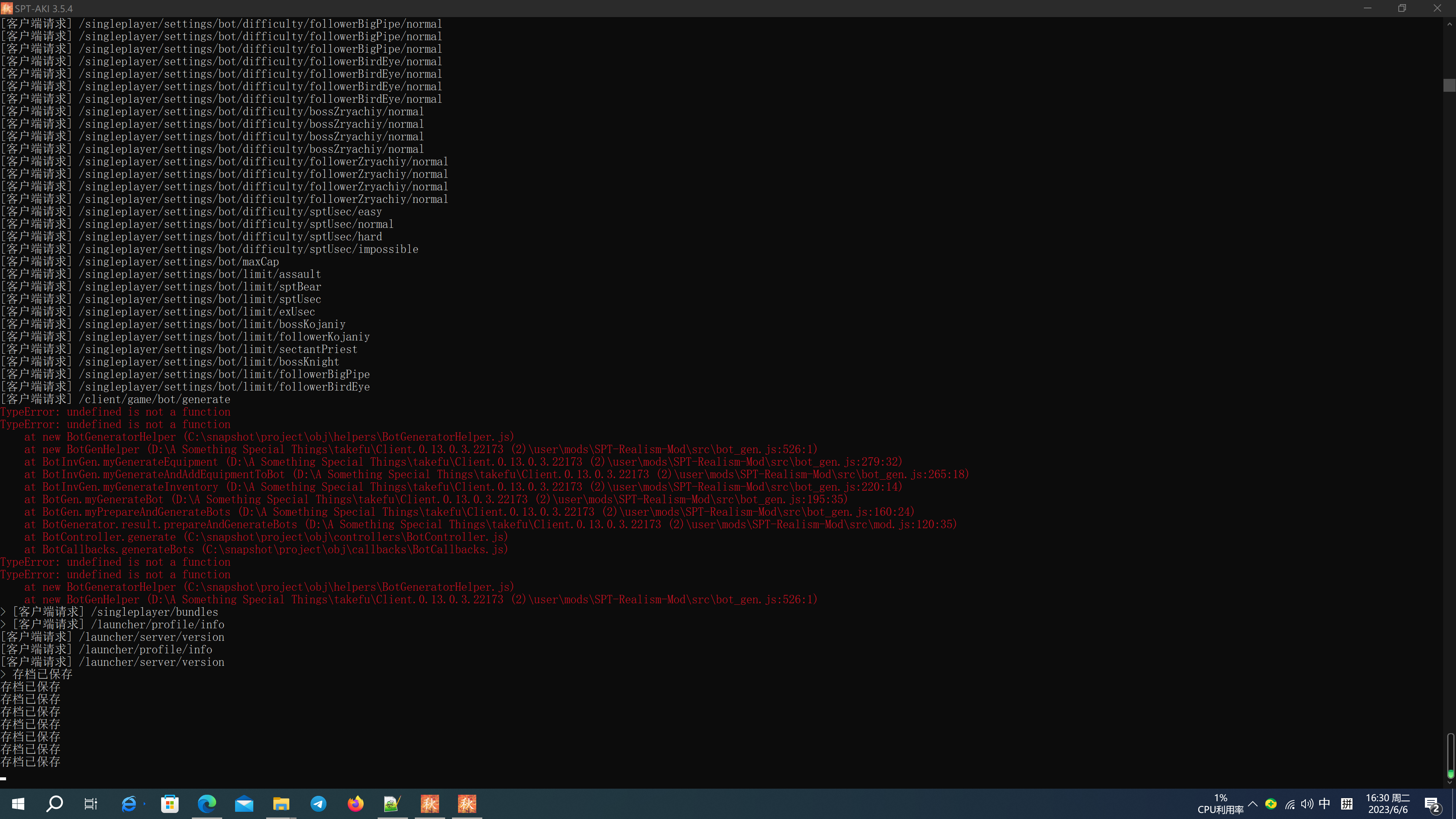The height and width of the screenshot is (819, 1456).
Task: Open Task View on taskbar
Action: tap(91, 804)
